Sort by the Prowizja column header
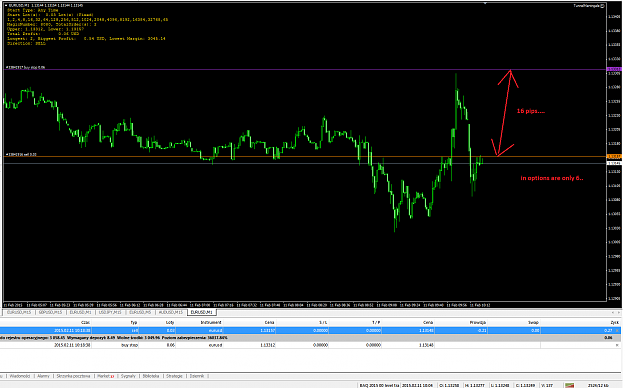625x388 pixels. [478, 322]
